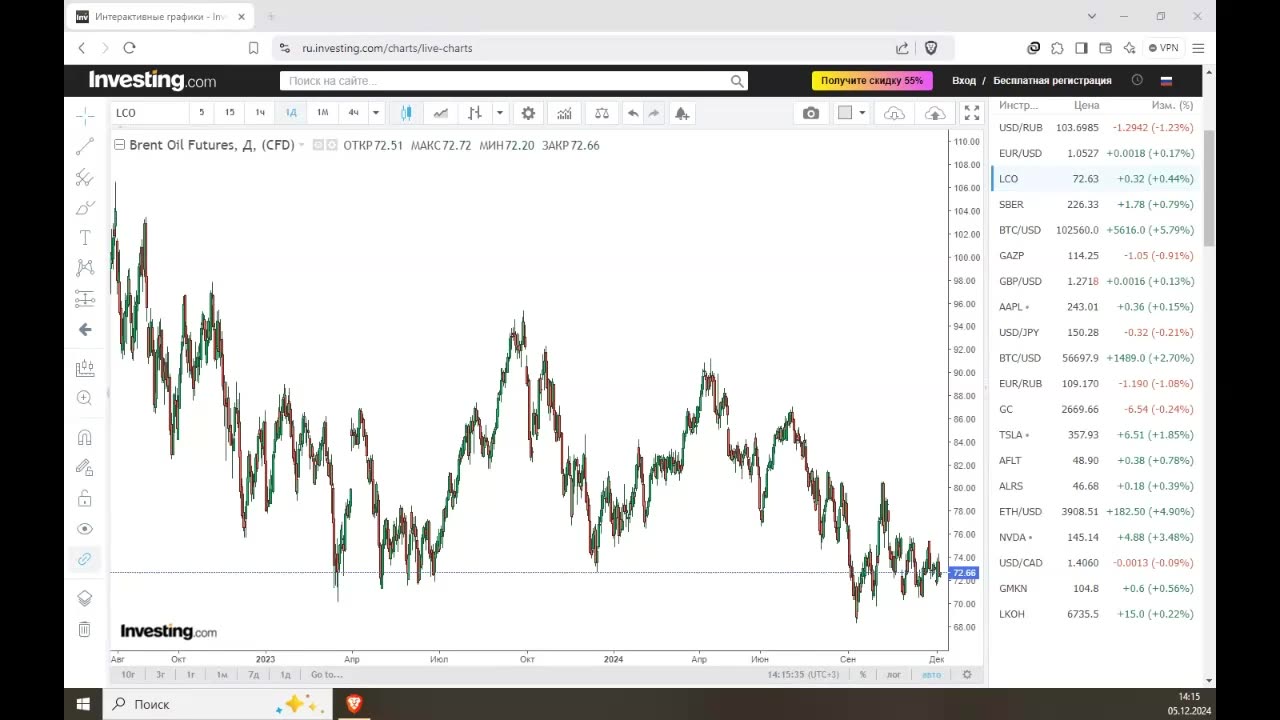Select the 1Д daily interval

291,113
